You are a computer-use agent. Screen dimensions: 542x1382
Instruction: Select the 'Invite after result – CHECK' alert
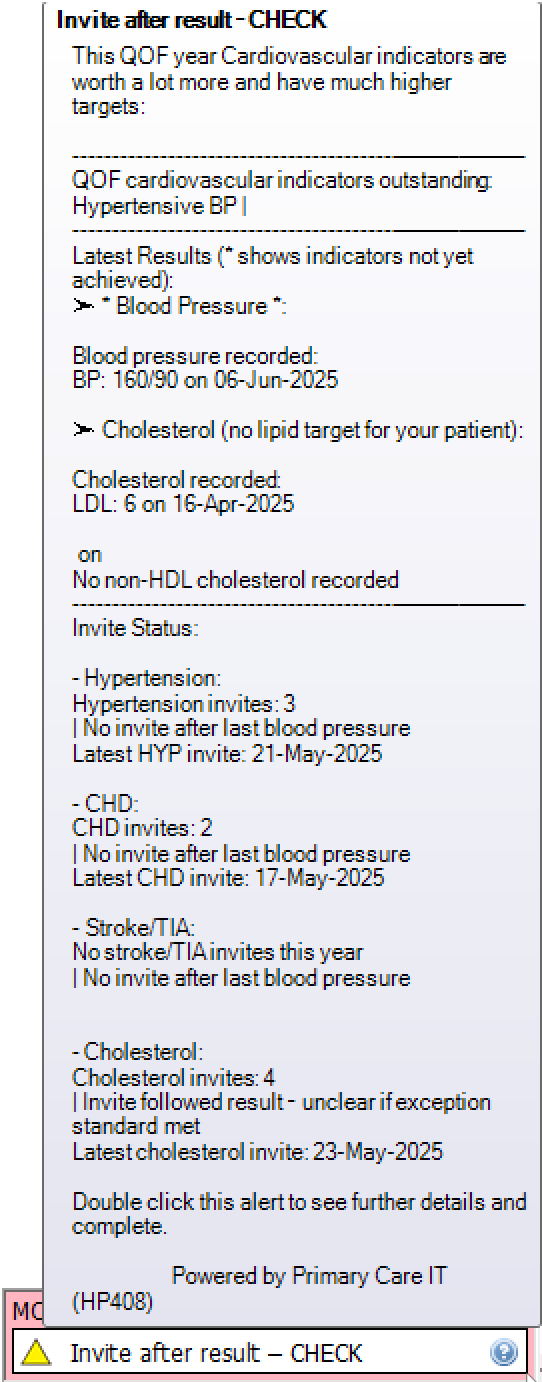pos(270,1353)
